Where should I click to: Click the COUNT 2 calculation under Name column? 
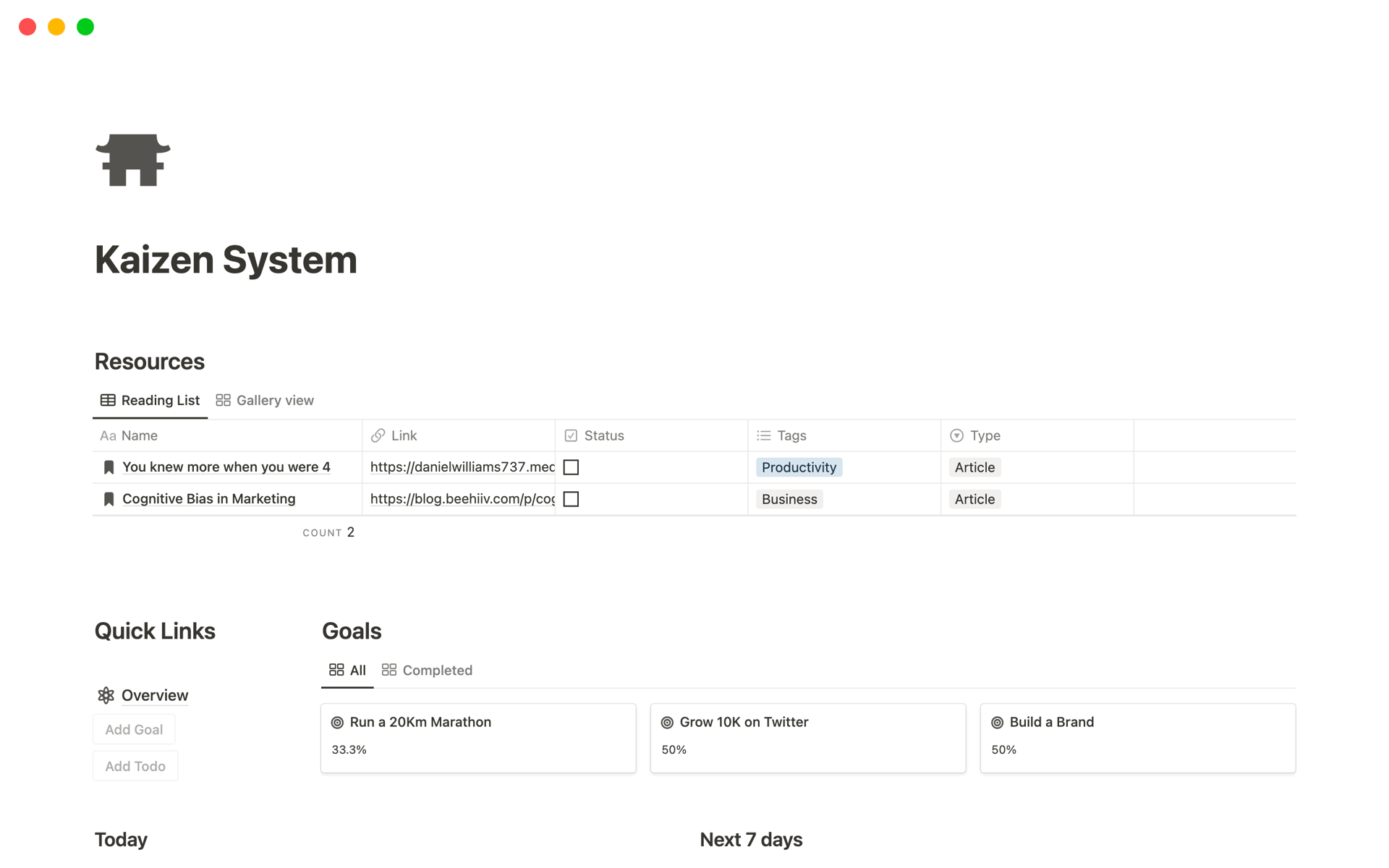[x=328, y=532]
